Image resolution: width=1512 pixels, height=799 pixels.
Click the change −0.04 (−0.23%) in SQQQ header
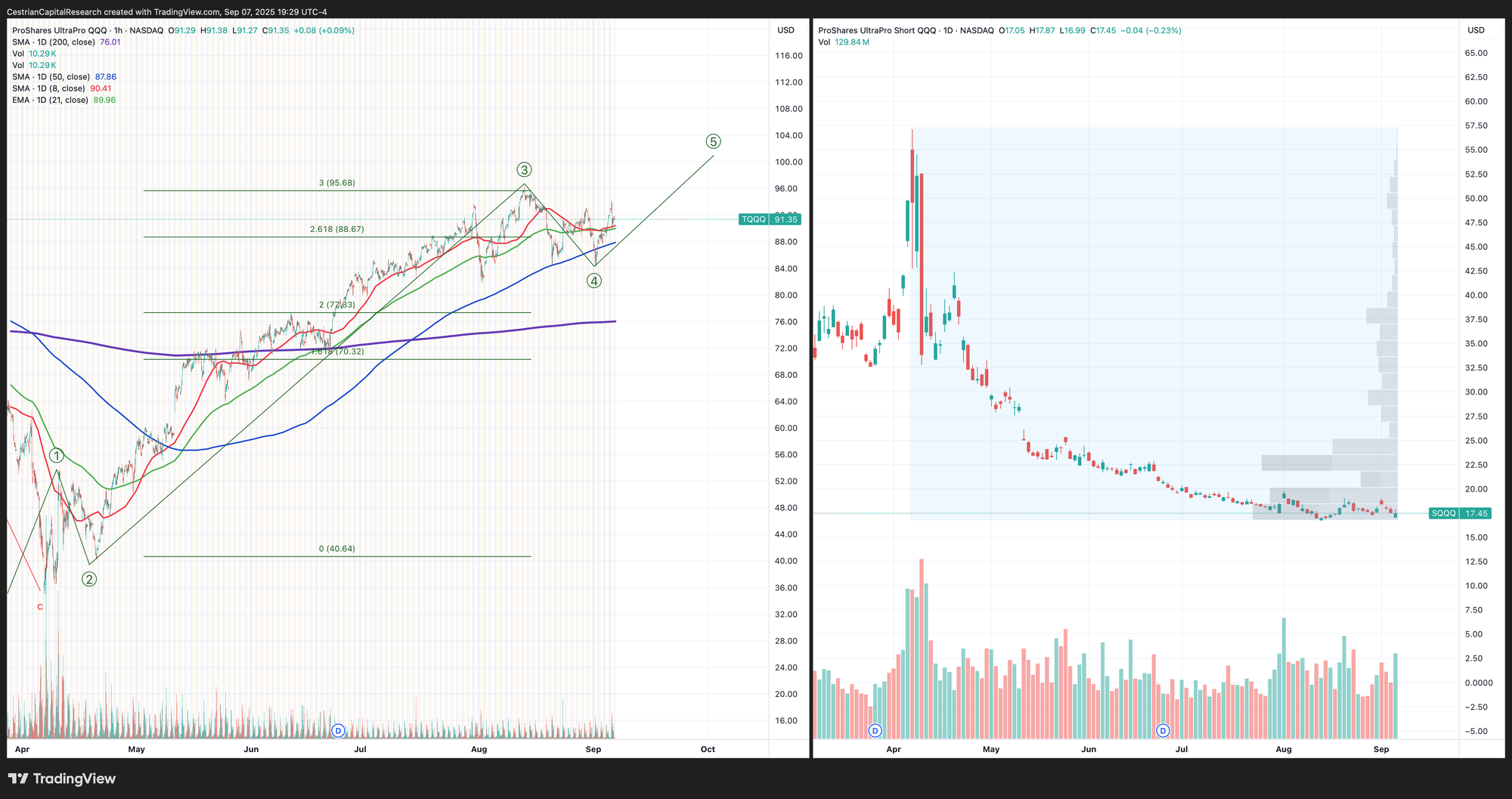[x=1150, y=30]
